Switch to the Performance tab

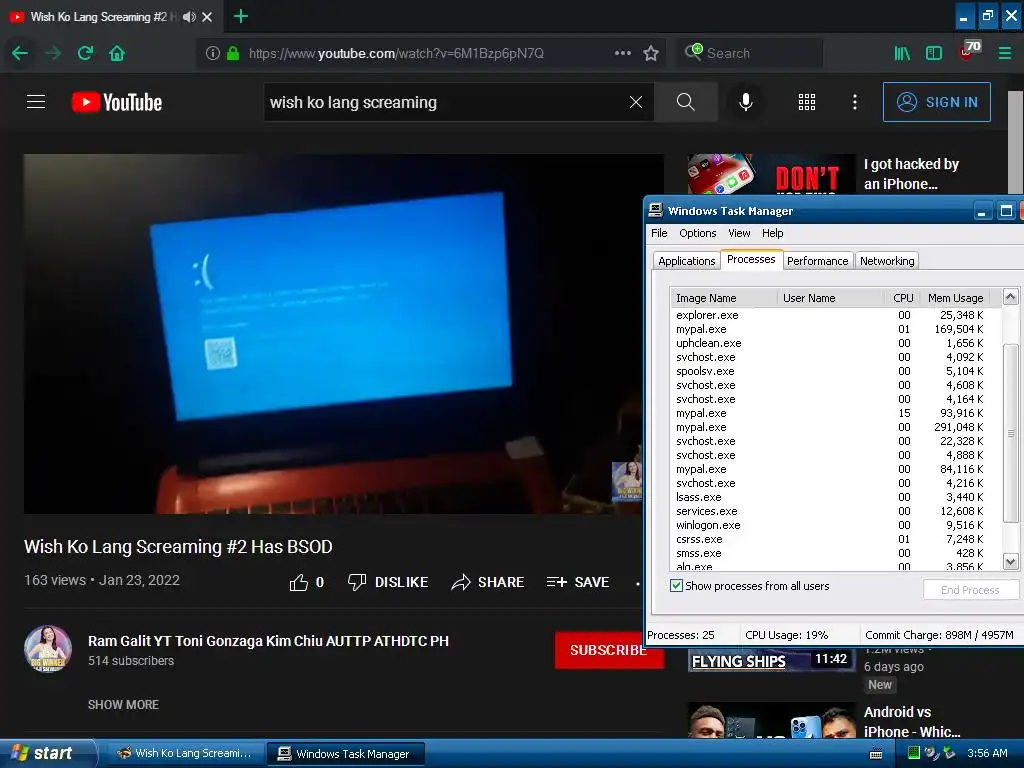coord(818,261)
